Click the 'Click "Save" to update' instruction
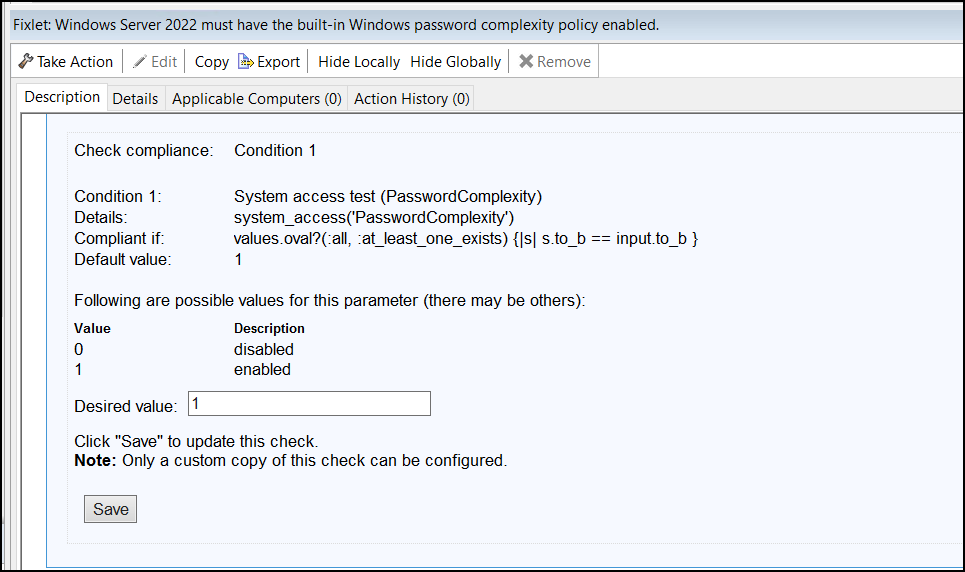The height and width of the screenshot is (572, 965). click(196, 441)
